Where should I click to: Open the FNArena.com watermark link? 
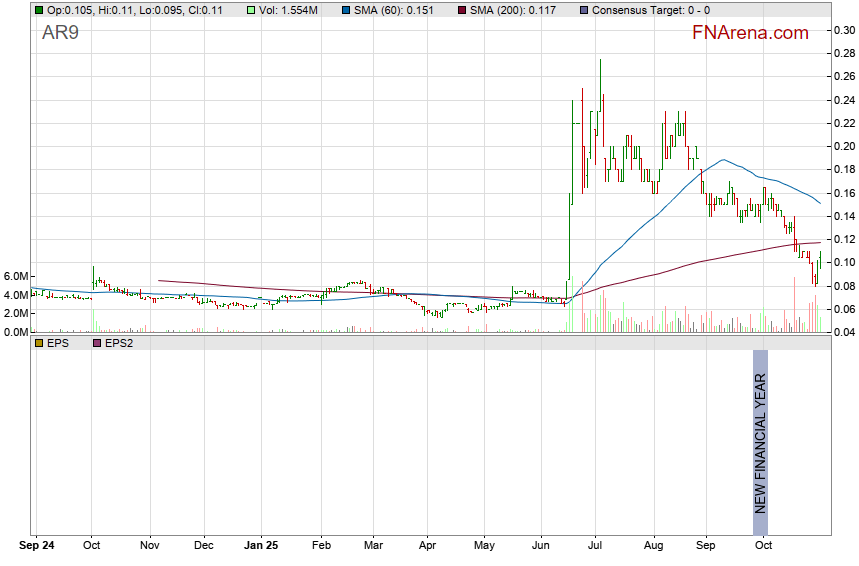pos(750,33)
